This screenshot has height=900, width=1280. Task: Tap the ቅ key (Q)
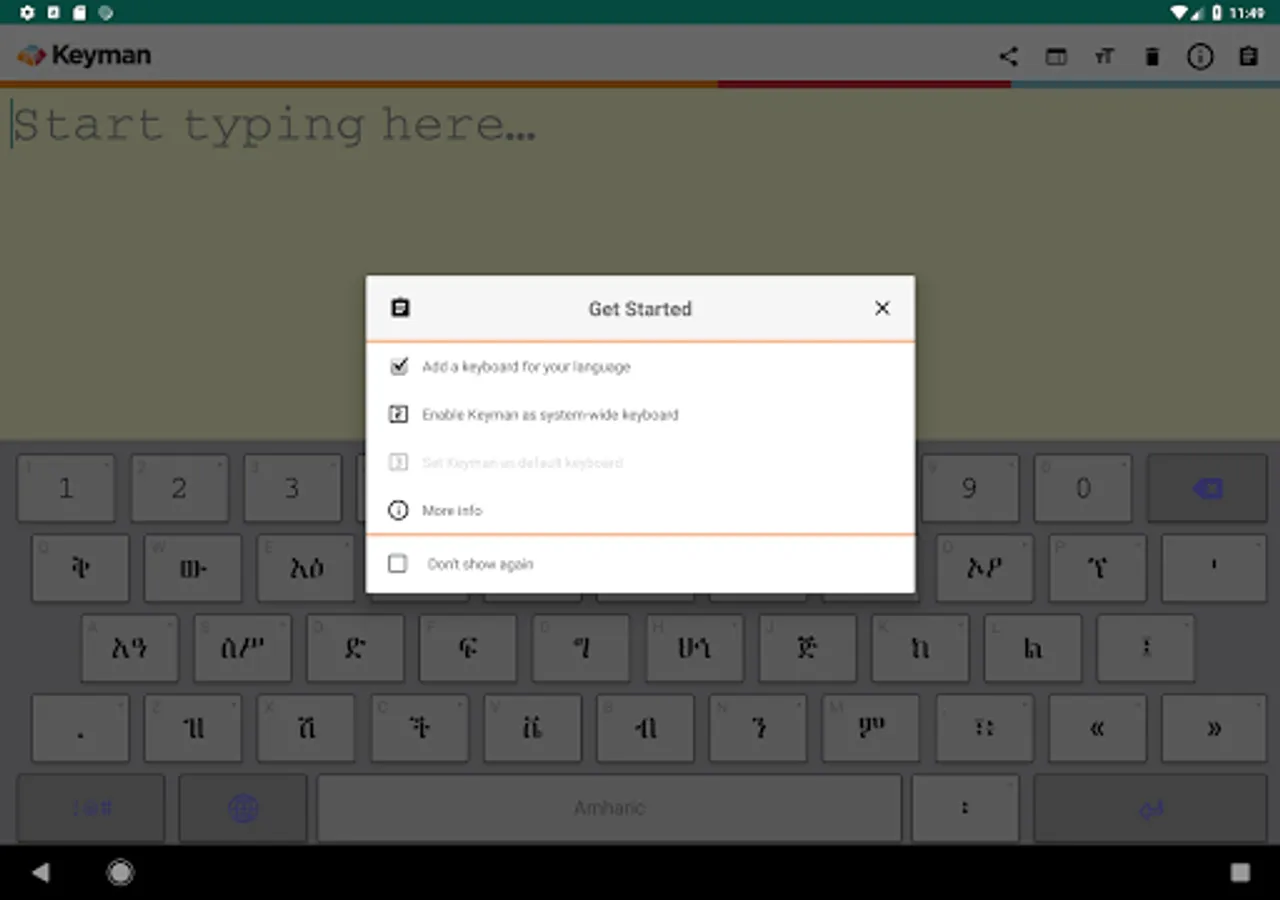pos(80,568)
